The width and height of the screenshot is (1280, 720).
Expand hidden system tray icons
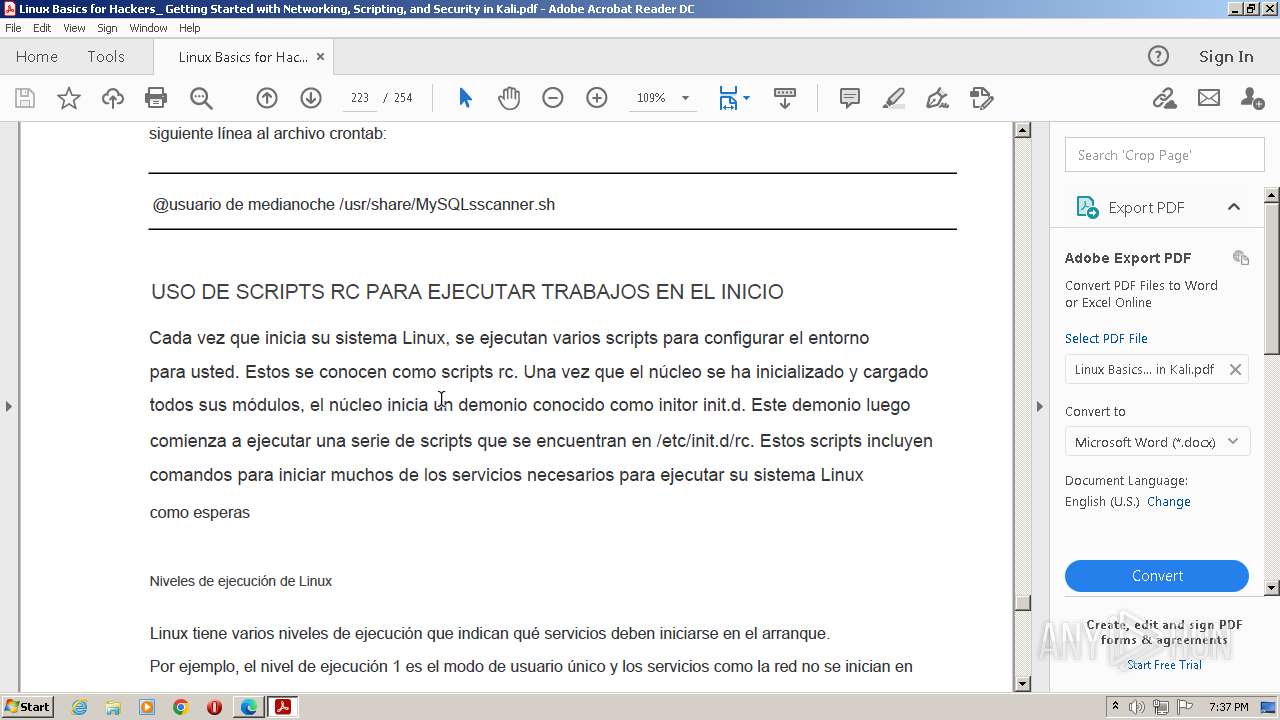click(1115, 707)
